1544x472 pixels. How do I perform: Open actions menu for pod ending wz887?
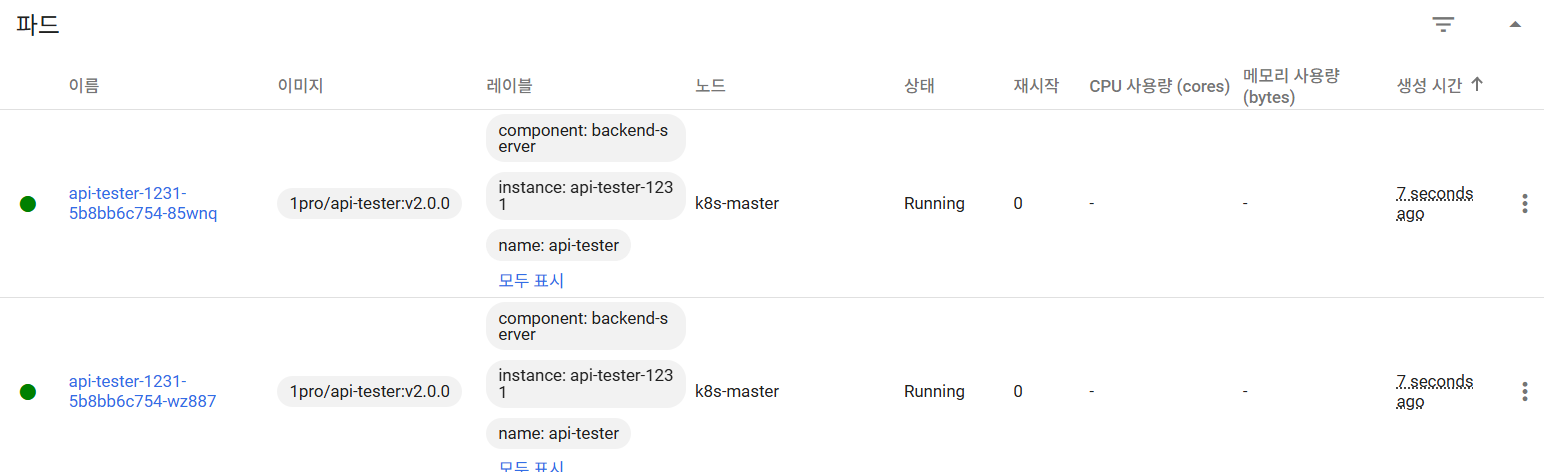[x=1524, y=392]
